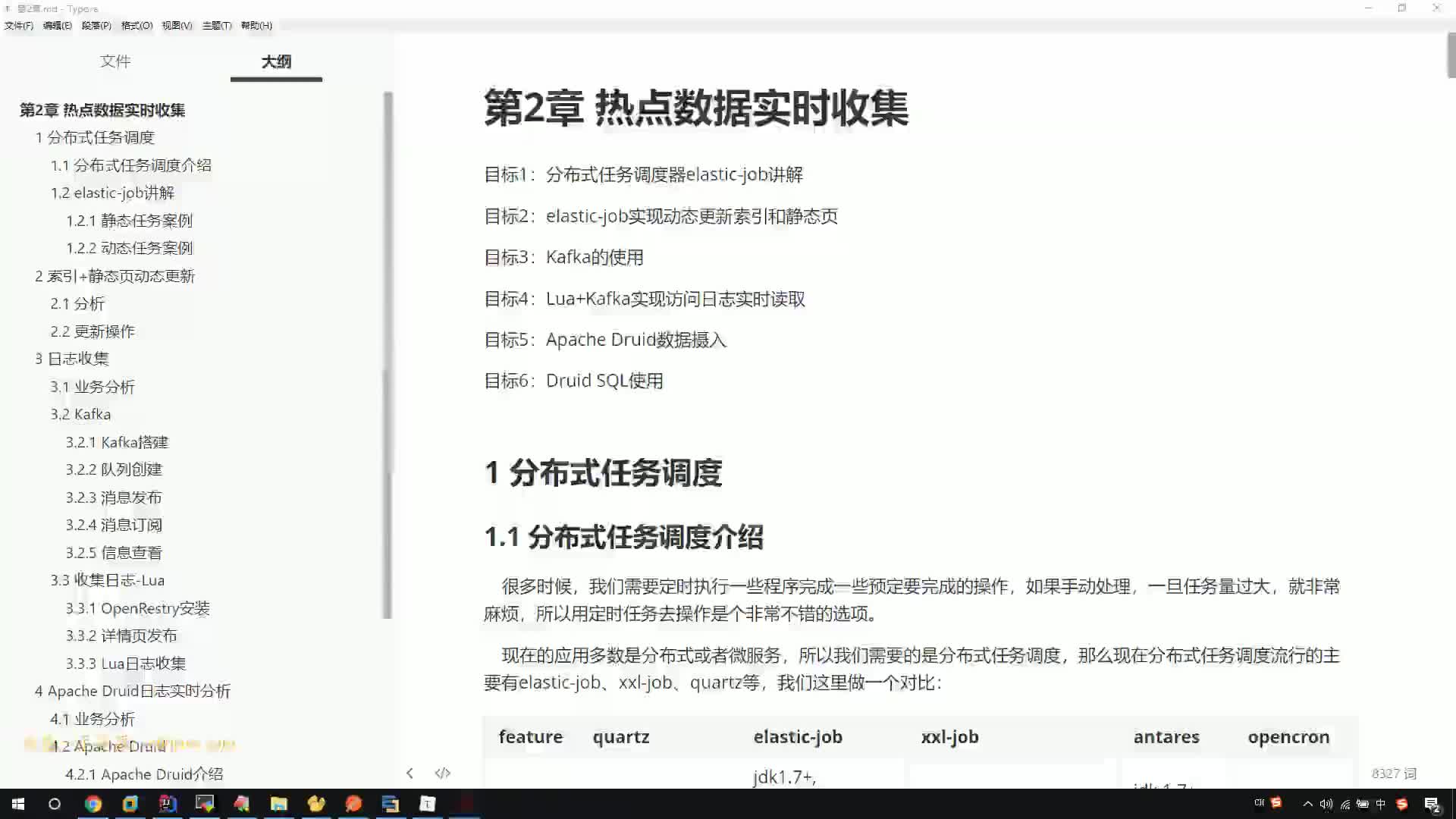Show hidden tray icons chevron
Viewport: 1456px width, 819px height.
coord(1307,804)
